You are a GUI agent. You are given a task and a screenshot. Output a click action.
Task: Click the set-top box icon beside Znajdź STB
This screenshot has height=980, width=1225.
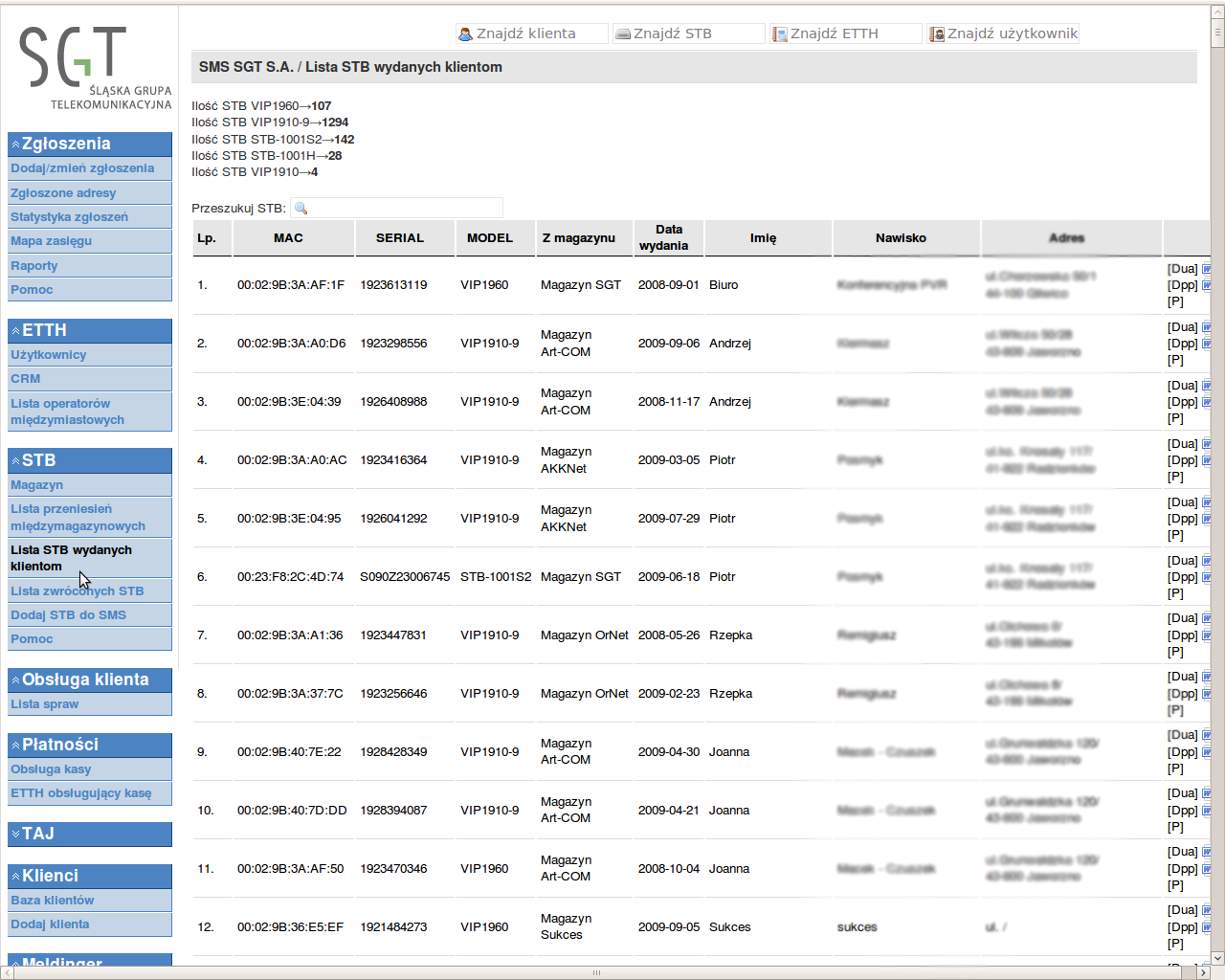click(623, 33)
